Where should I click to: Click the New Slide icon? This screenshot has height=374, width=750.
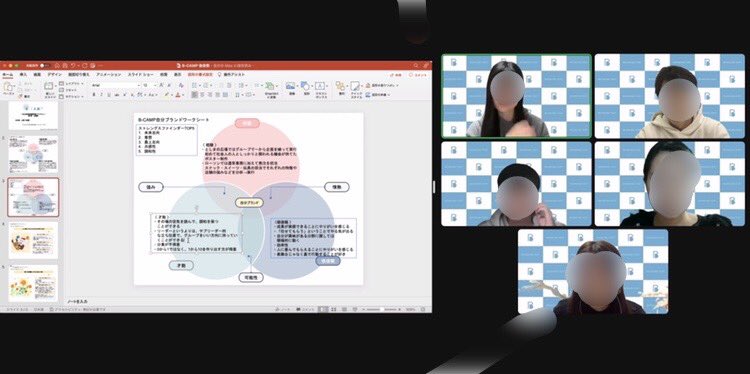pyautogui.click(x=49, y=87)
